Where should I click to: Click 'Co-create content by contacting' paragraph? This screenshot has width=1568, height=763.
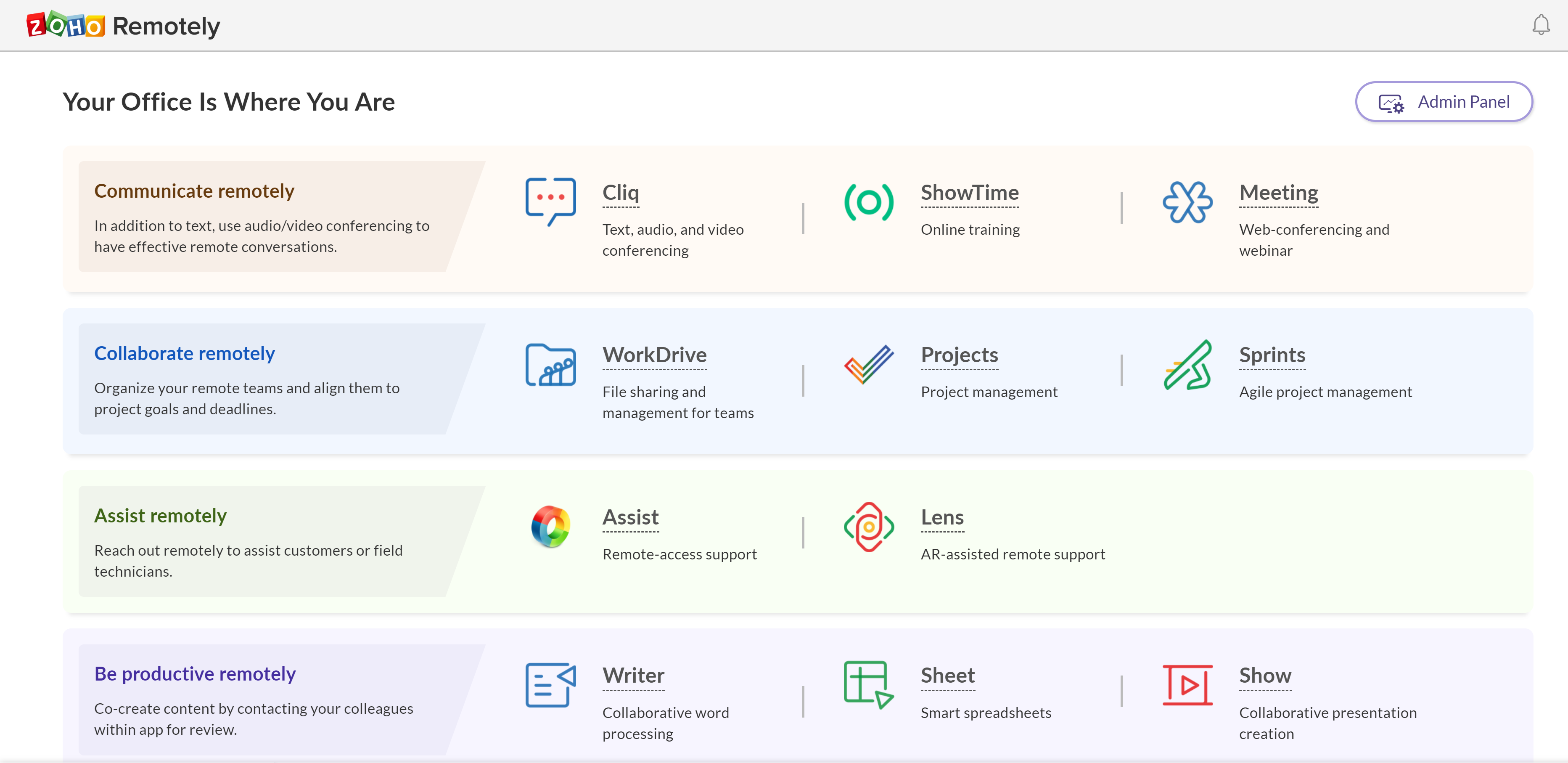pyautogui.click(x=253, y=719)
